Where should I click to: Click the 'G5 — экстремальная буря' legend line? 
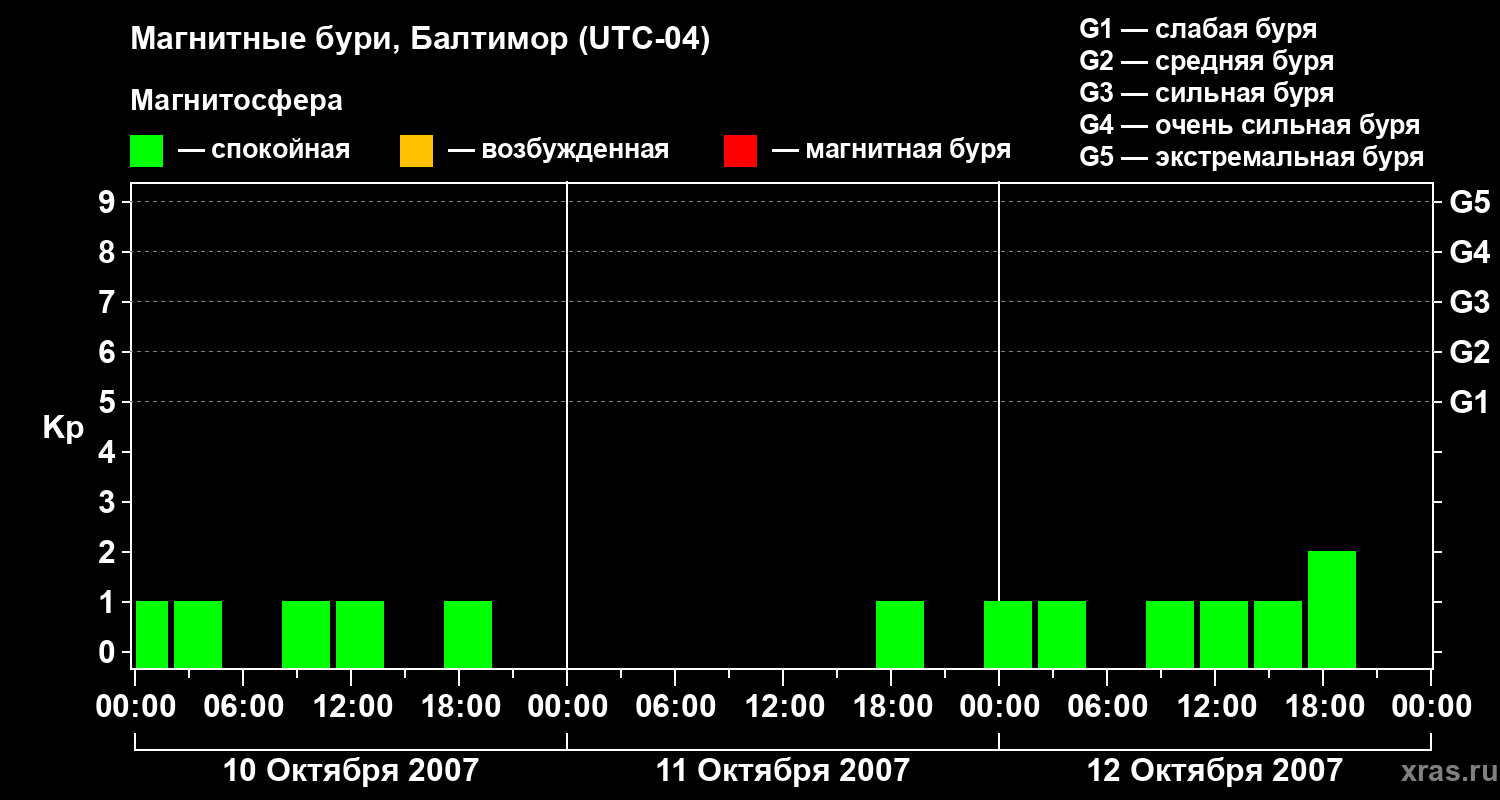click(x=1252, y=157)
